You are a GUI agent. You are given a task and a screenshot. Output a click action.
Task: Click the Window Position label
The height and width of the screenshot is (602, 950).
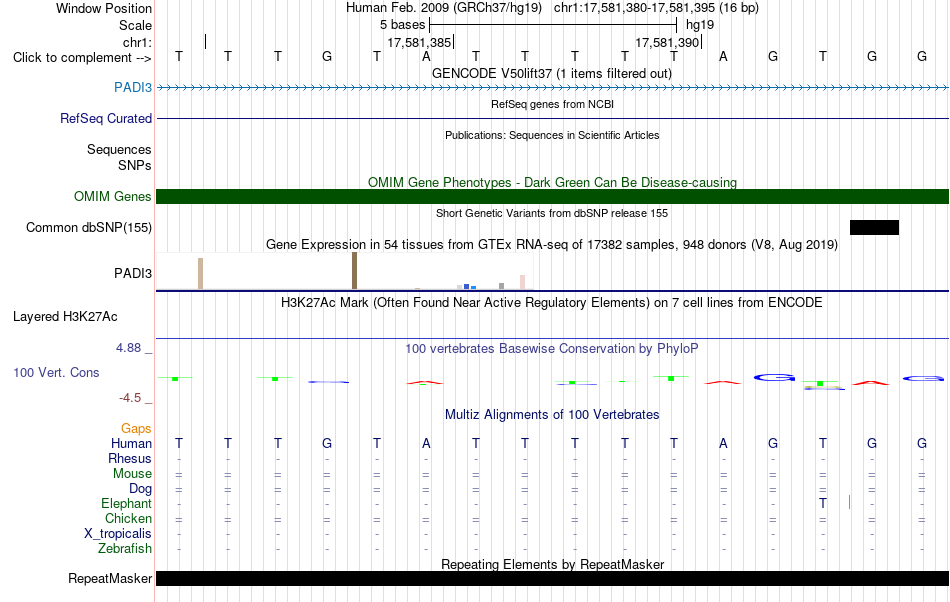(104, 8)
